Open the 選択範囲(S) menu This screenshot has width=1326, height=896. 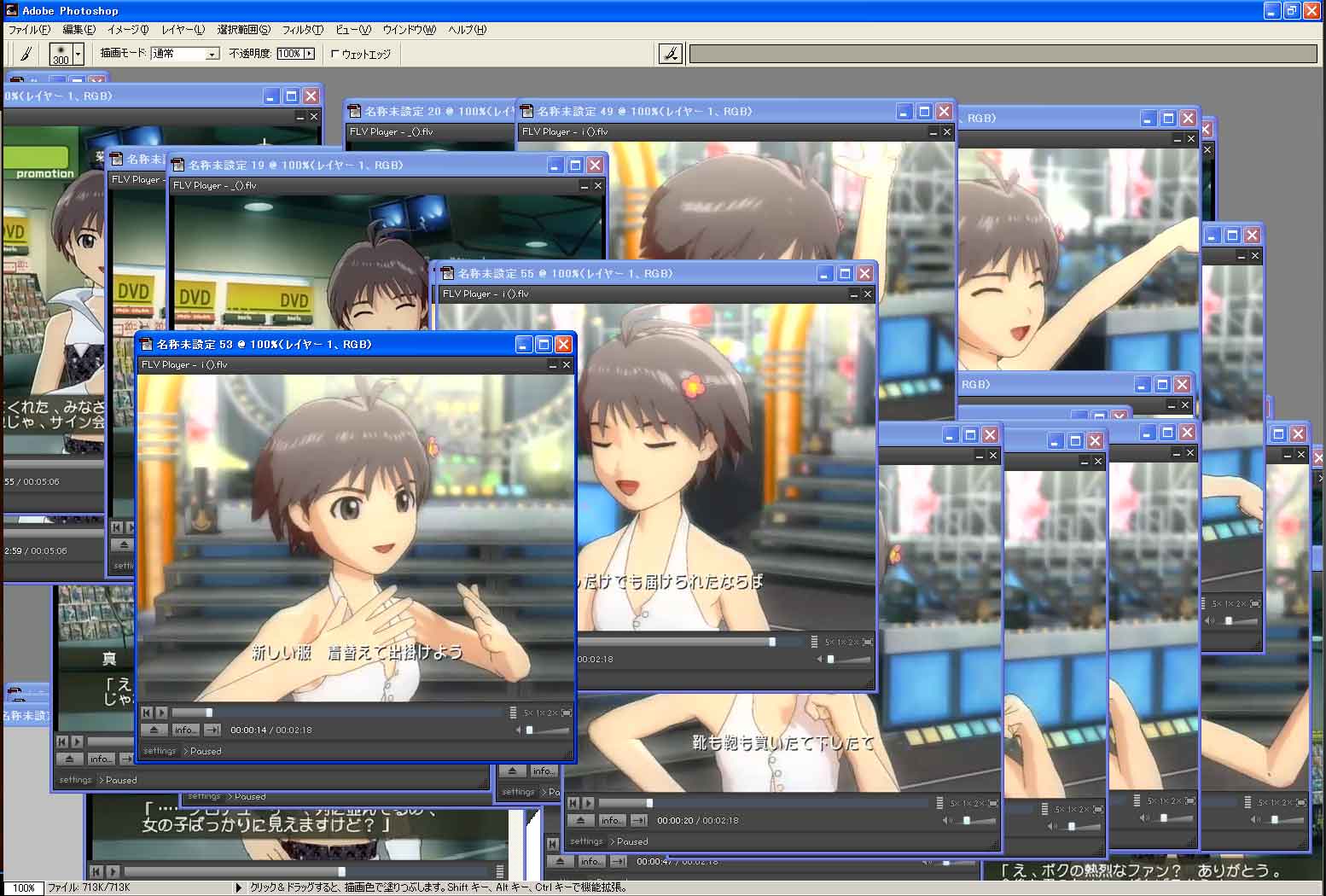click(x=243, y=30)
